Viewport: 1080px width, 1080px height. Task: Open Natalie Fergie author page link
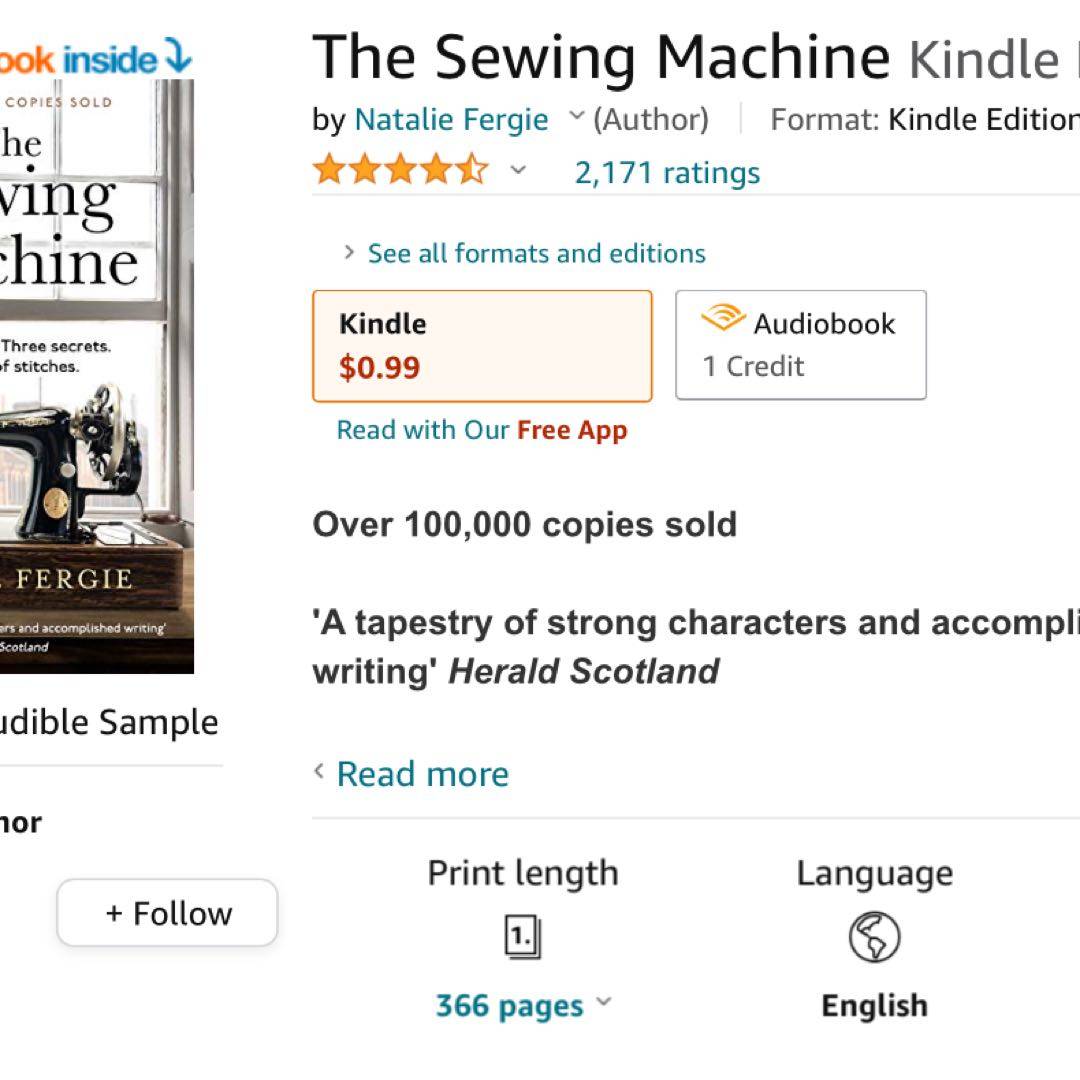pos(451,120)
